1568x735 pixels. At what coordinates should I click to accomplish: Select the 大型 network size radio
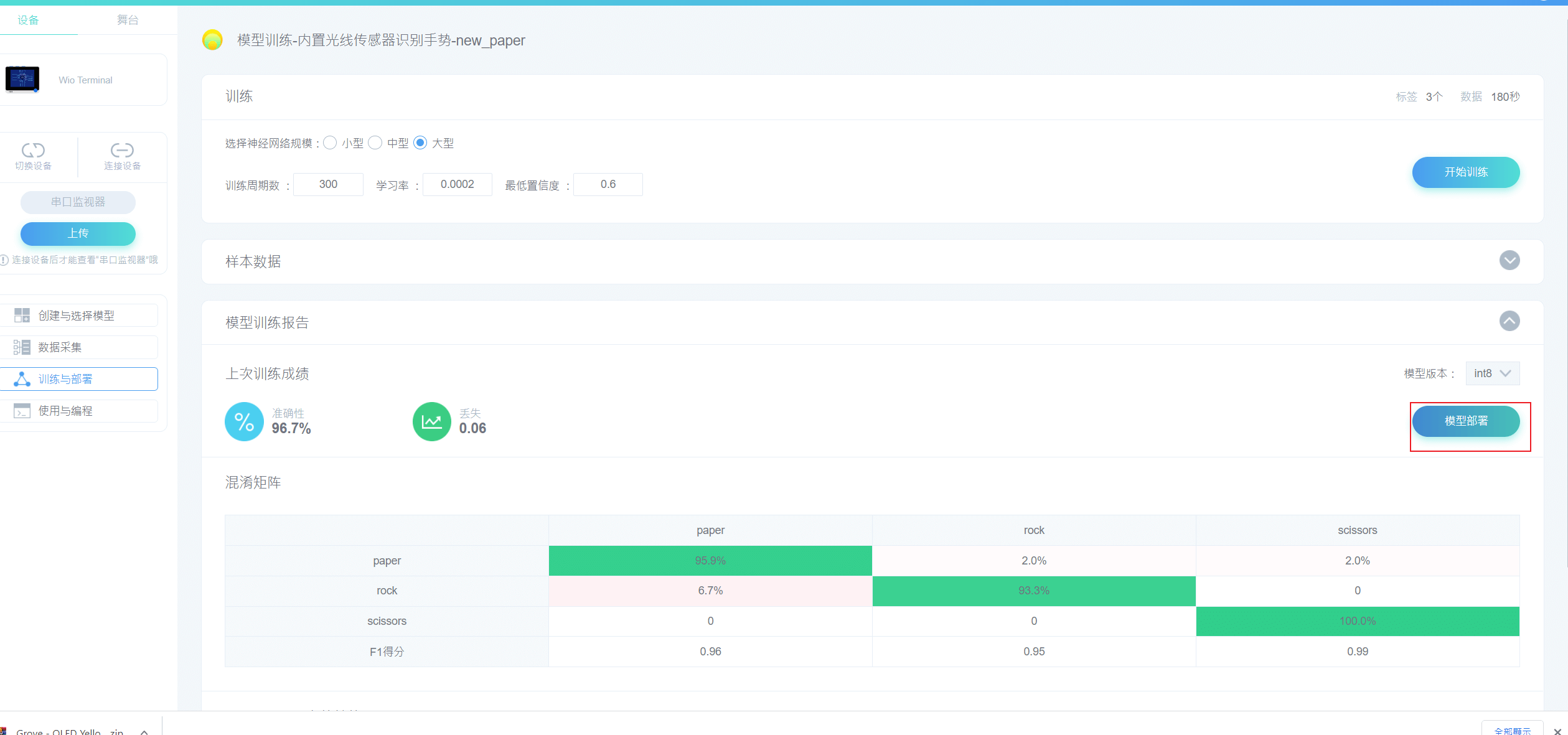tap(421, 143)
